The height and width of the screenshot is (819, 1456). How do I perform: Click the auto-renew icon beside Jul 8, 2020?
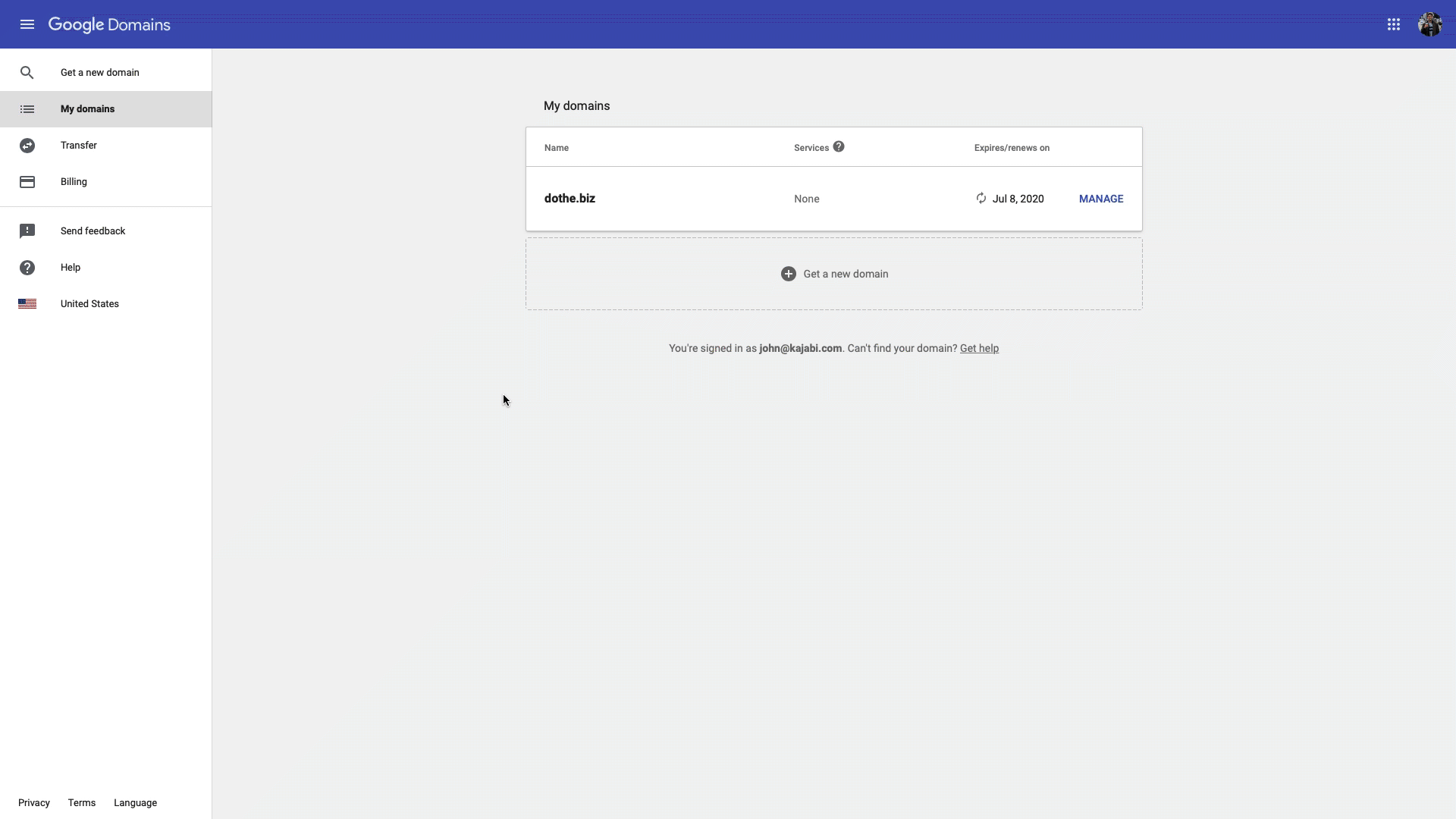(981, 199)
